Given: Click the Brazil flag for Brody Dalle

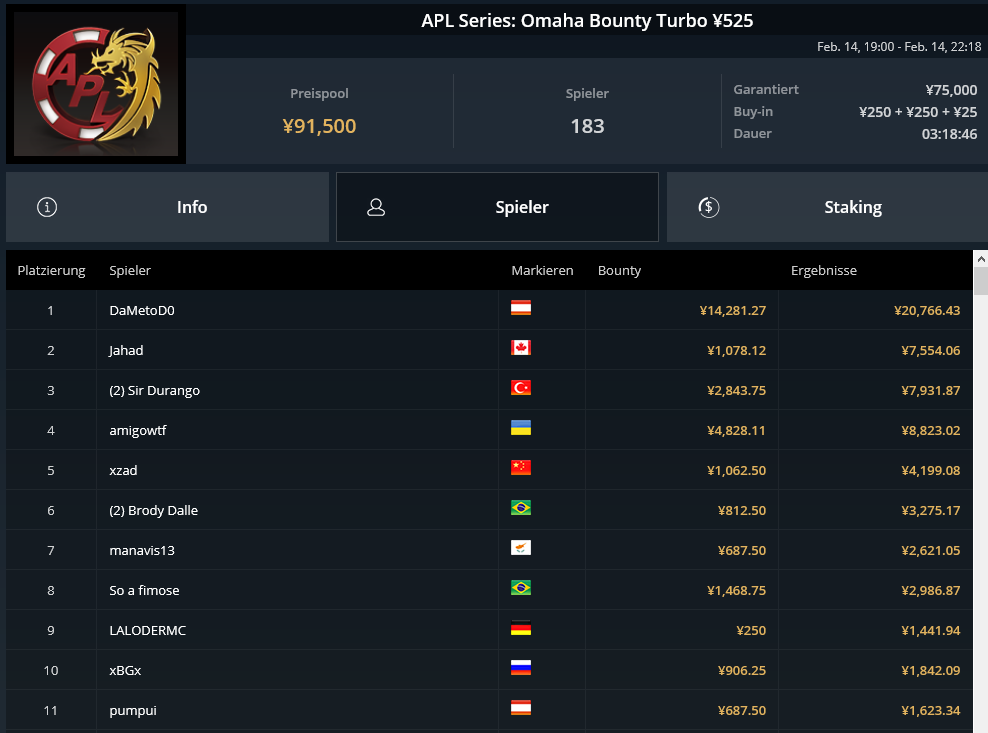Looking at the screenshot, I should [520, 508].
